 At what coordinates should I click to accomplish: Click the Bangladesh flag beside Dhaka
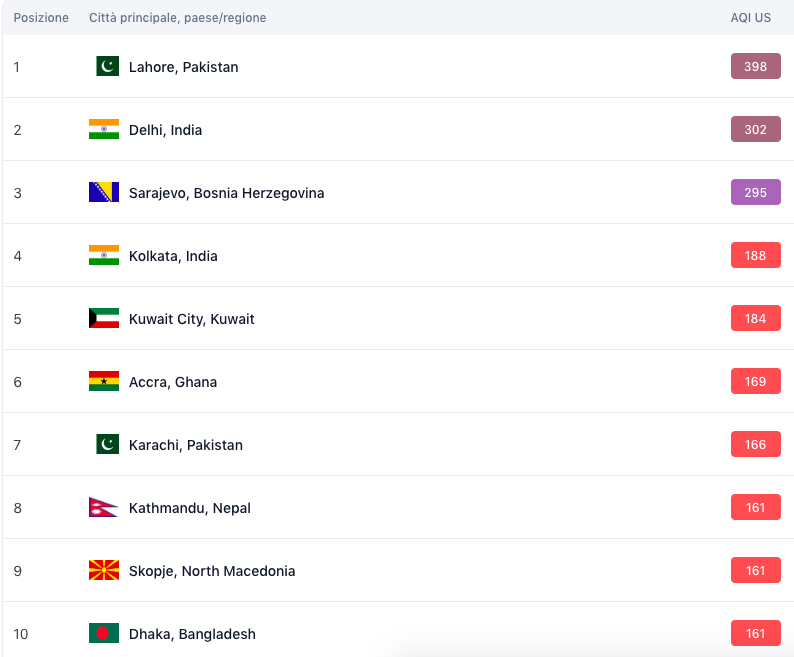104,633
